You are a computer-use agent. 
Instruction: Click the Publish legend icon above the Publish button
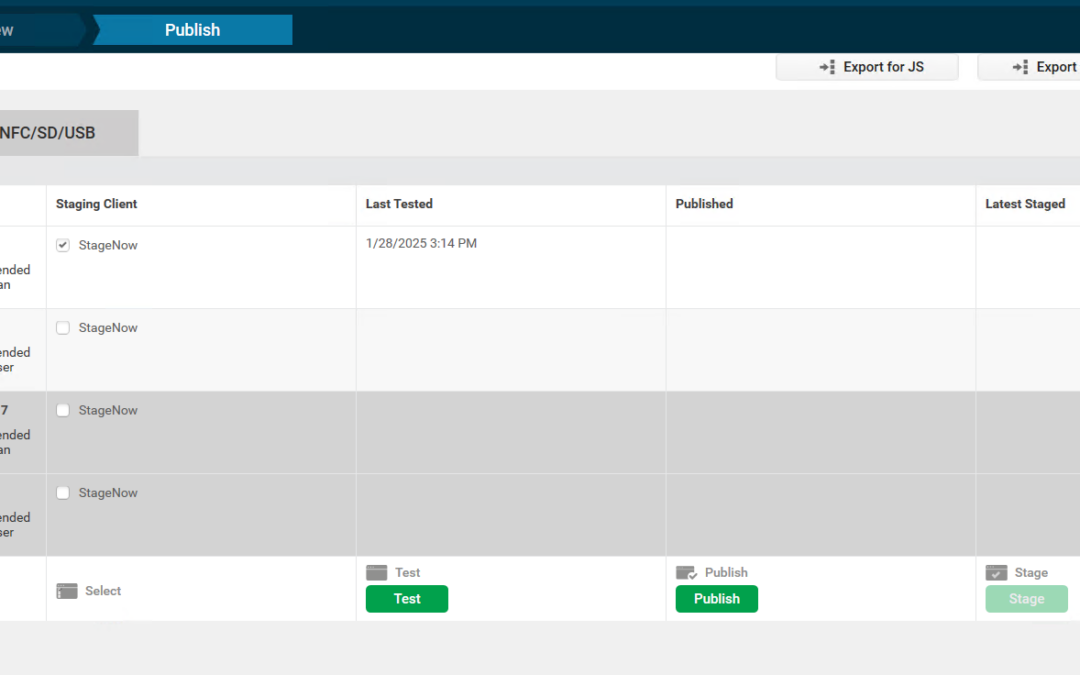click(x=687, y=572)
